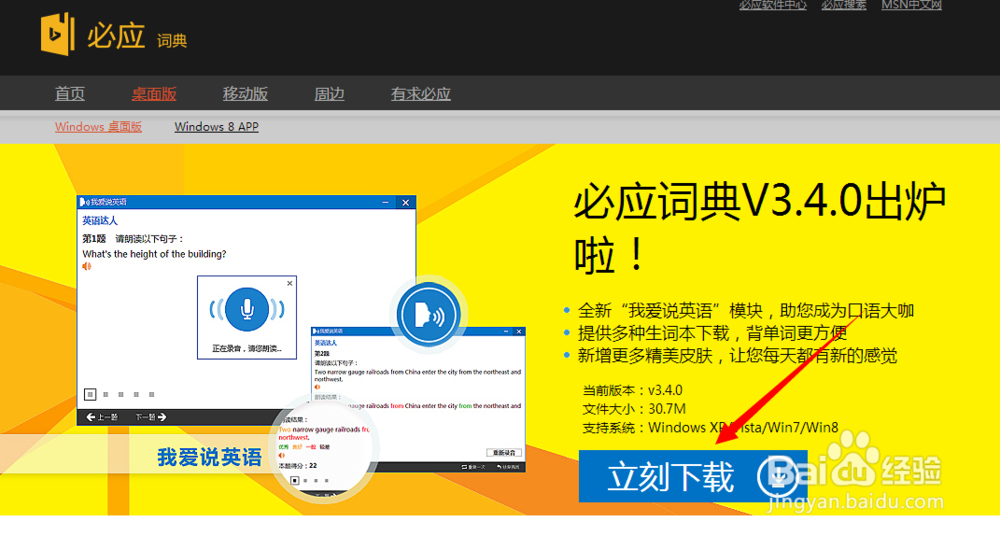Click the bullet line about 生词本下载
This screenshot has height=536, width=1000.
[x=712, y=333]
